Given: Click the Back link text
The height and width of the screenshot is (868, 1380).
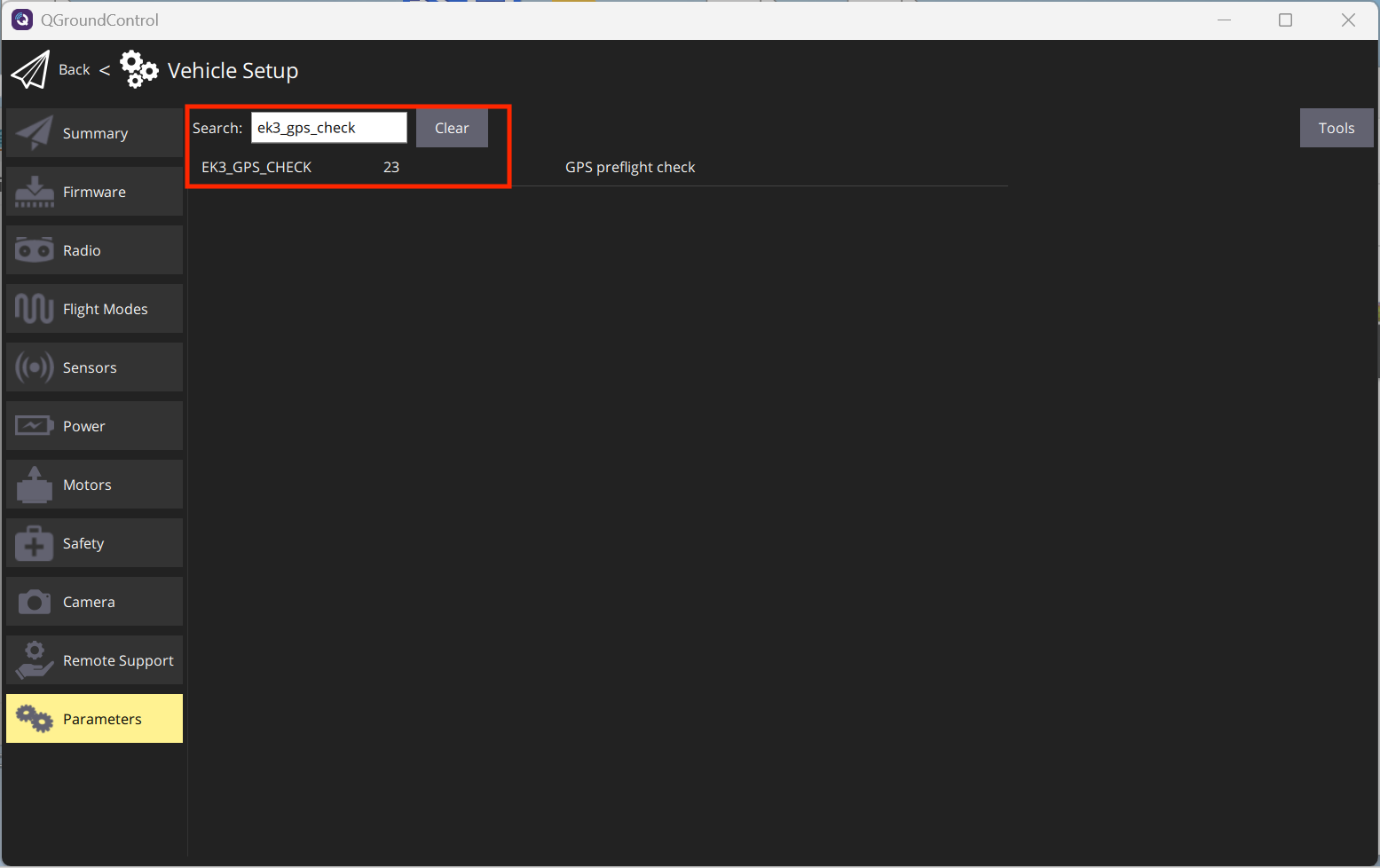Looking at the screenshot, I should click(75, 70).
